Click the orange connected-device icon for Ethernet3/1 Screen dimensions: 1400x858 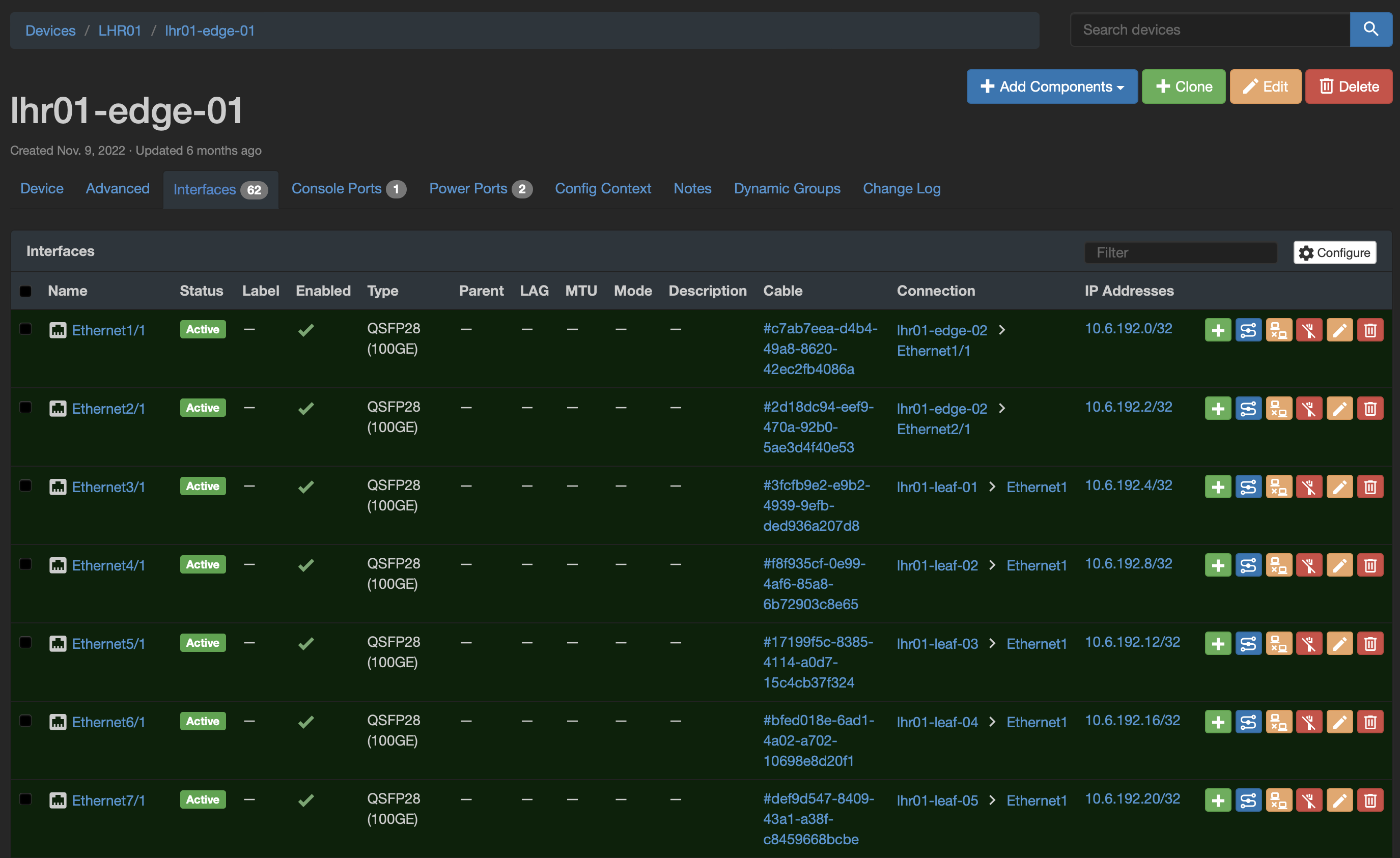[x=1278, y=487]
